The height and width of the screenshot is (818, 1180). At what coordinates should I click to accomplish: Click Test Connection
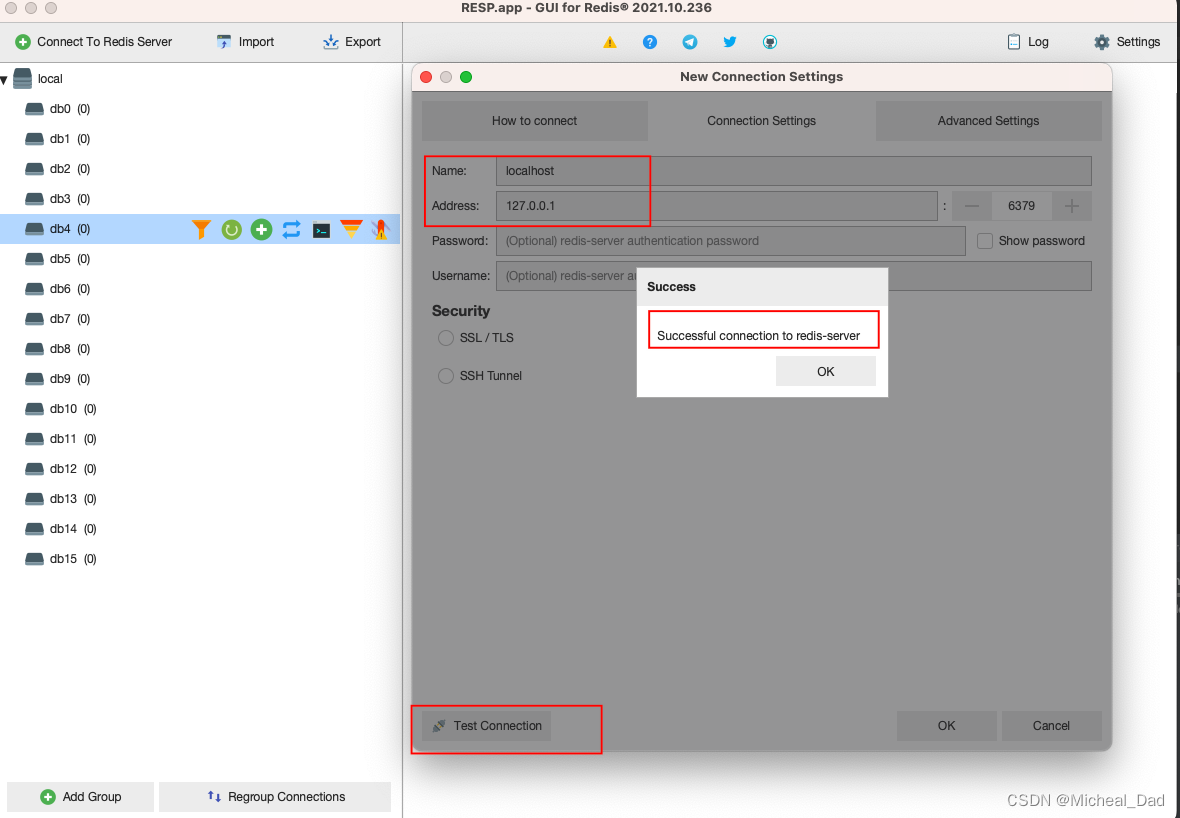click(487, 726)
